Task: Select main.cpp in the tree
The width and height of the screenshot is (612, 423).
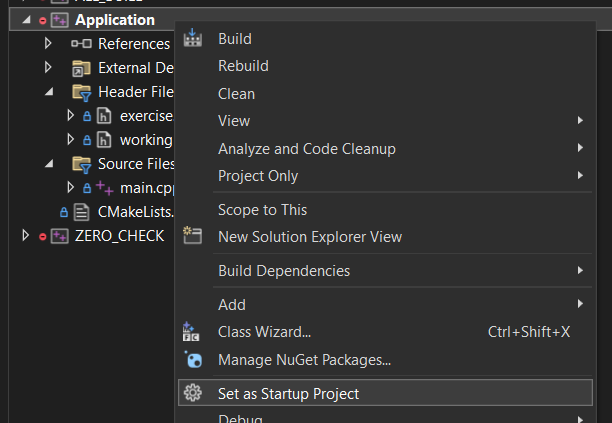Action: pyautogui.click(x=147, y=188)
